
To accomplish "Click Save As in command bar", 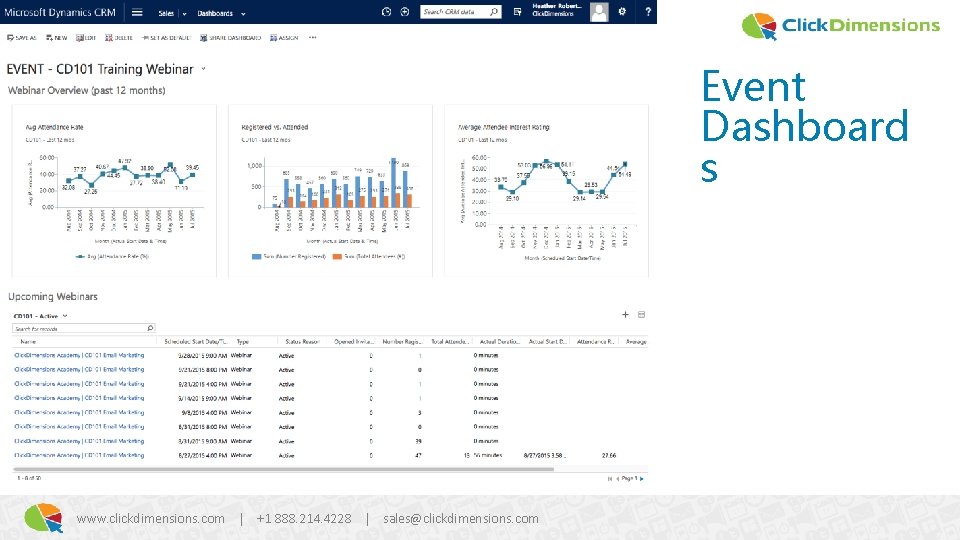I will coord(21,38).
